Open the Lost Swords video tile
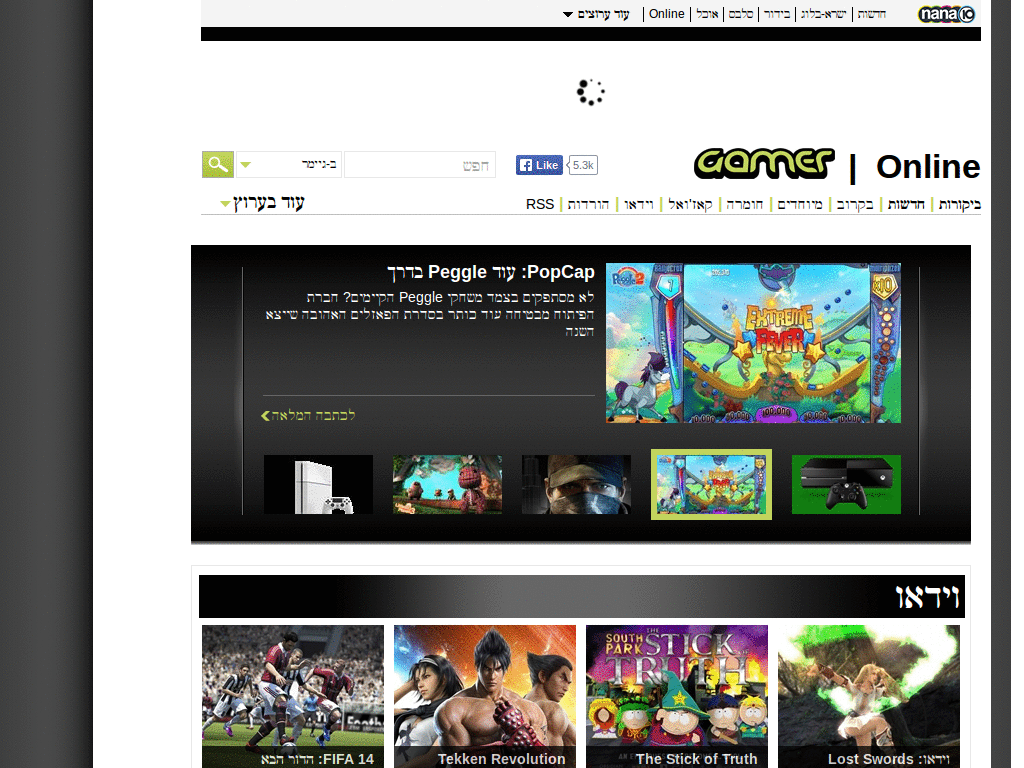This screenshot has width=1024, height=768. click(869, 696)
